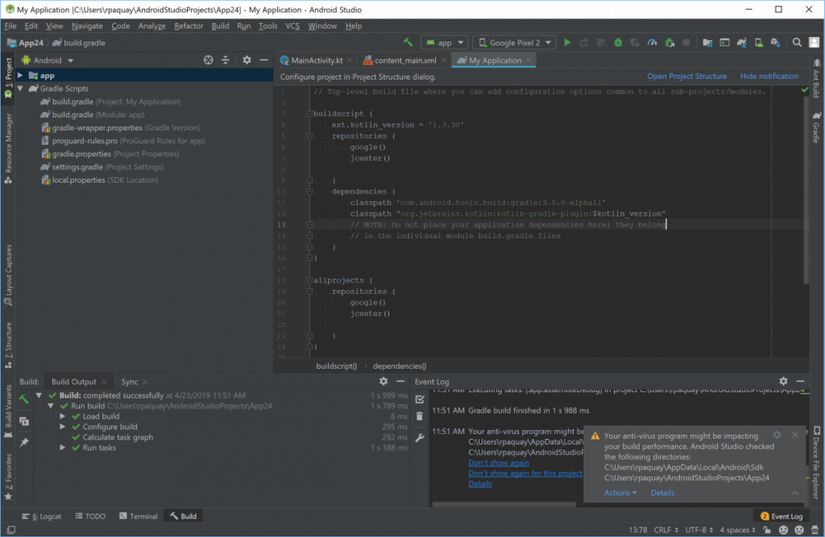The width and height of the screenshot is (825, 537).
Task: Pin the Build tool window tab
Action: (24, 441)
